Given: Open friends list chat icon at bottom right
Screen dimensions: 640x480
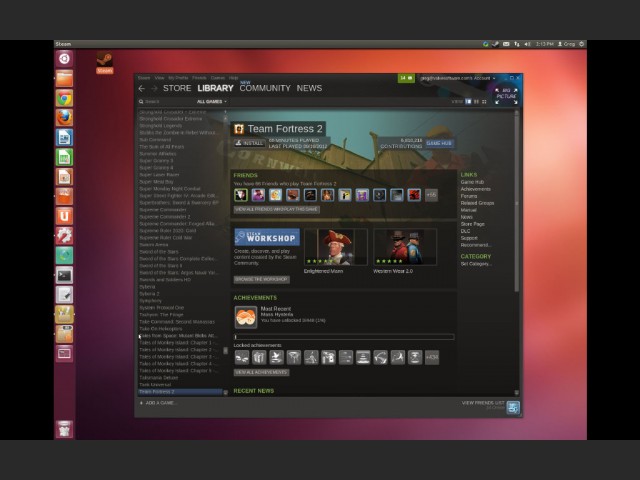Looking at the screenshot, I should click(513, 407).
